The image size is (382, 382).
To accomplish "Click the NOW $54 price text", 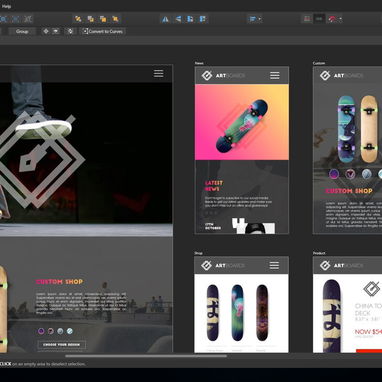I will (368, 332).
